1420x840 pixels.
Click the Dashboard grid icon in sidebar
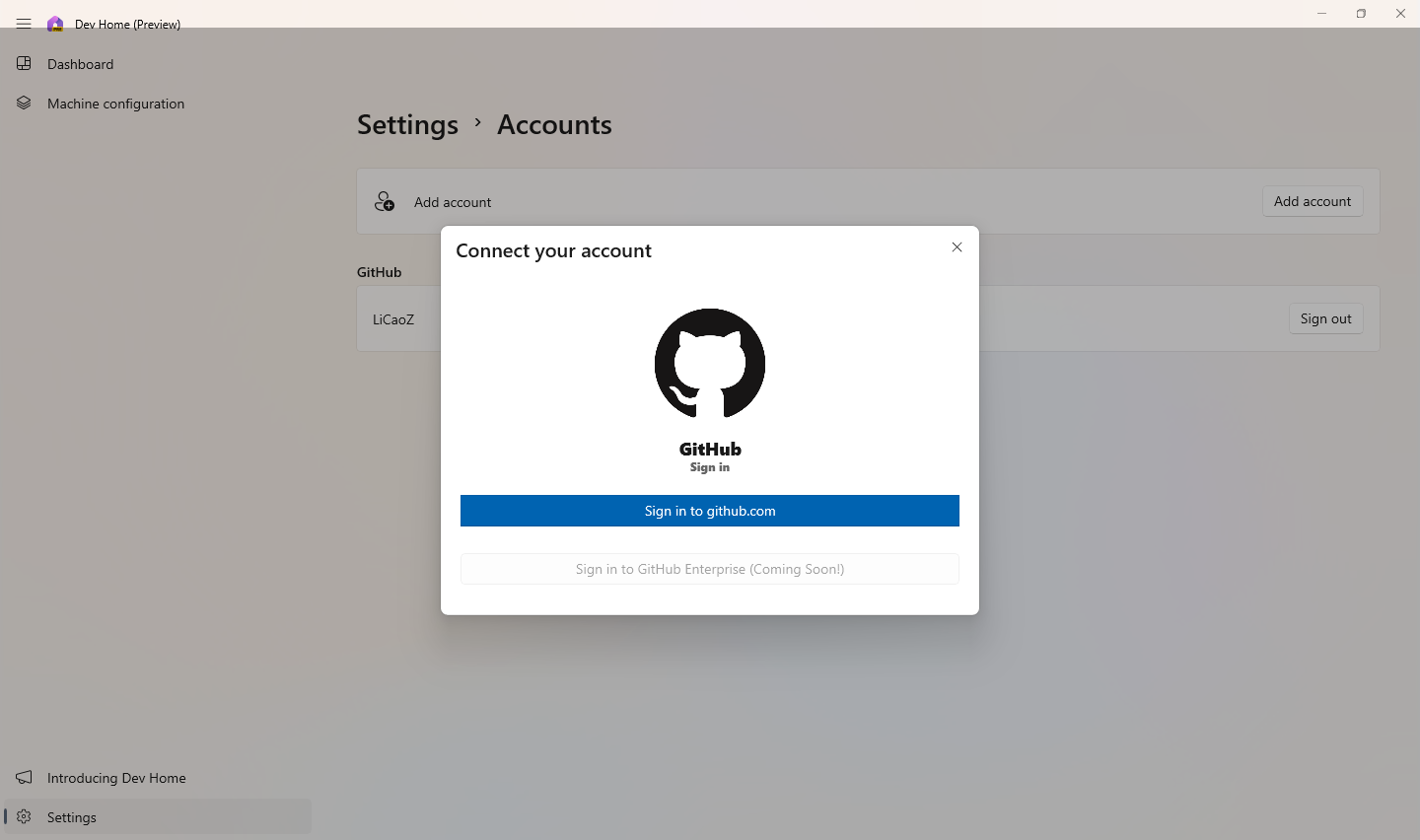point(24,63)
